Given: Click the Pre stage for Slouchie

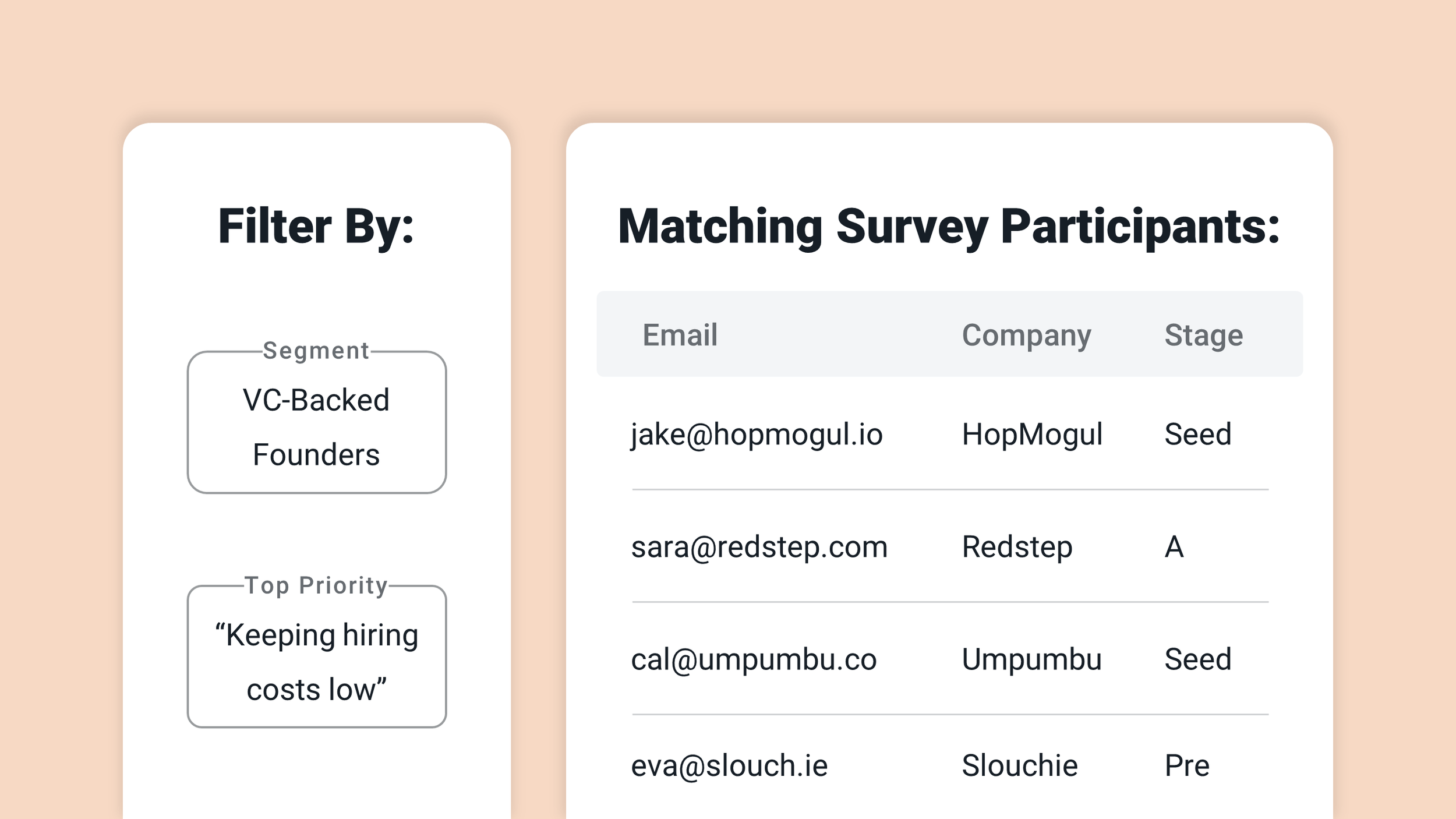Looking at the screenshot, I should (x=1187, y=765).
